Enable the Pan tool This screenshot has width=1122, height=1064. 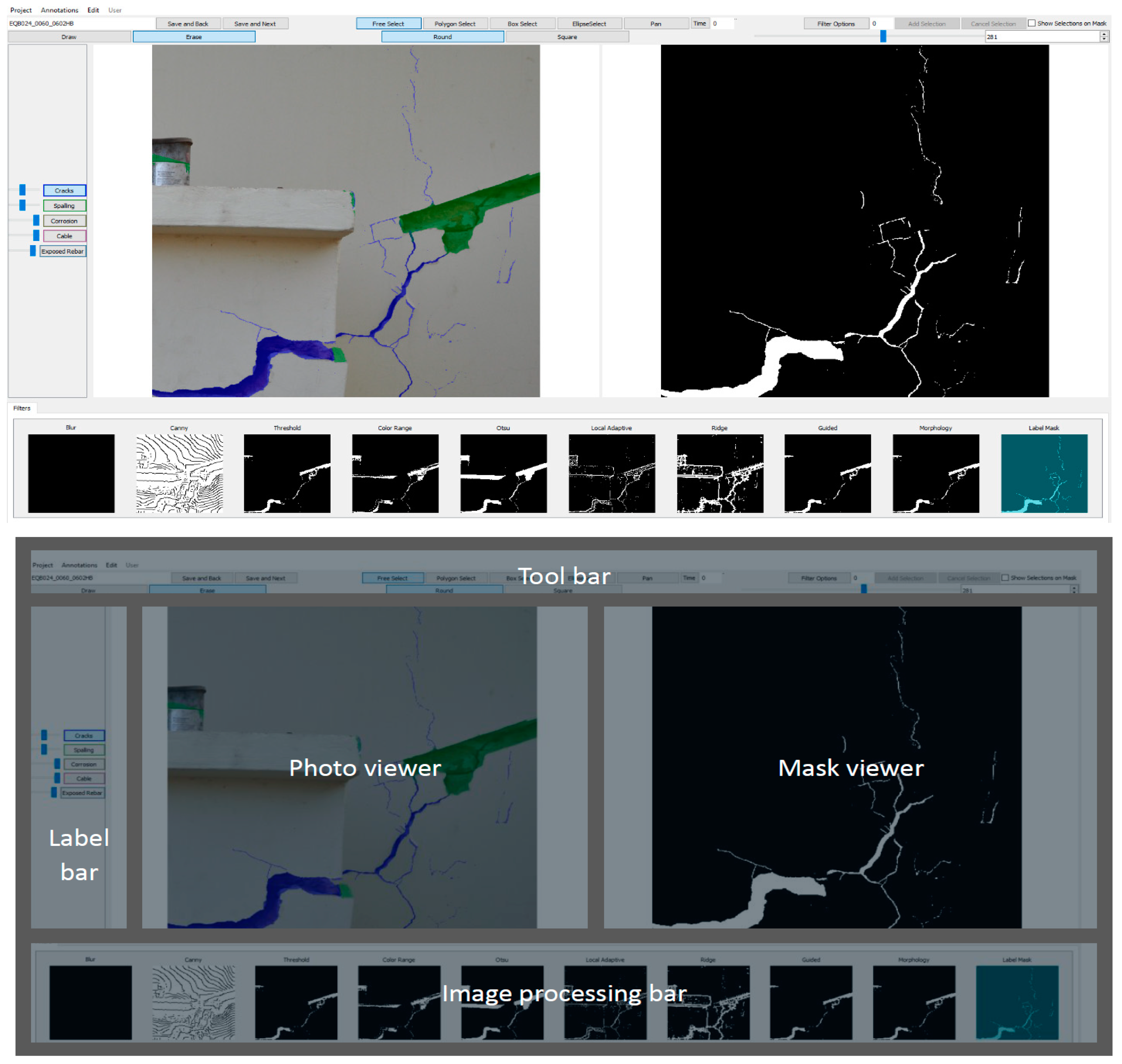click(656, 24)
